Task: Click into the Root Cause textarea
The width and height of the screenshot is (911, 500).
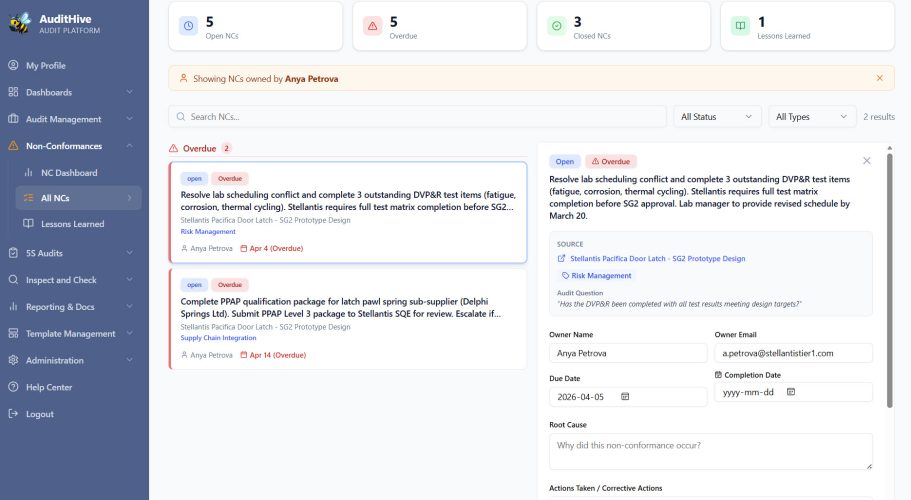Action: coord(711,451)
